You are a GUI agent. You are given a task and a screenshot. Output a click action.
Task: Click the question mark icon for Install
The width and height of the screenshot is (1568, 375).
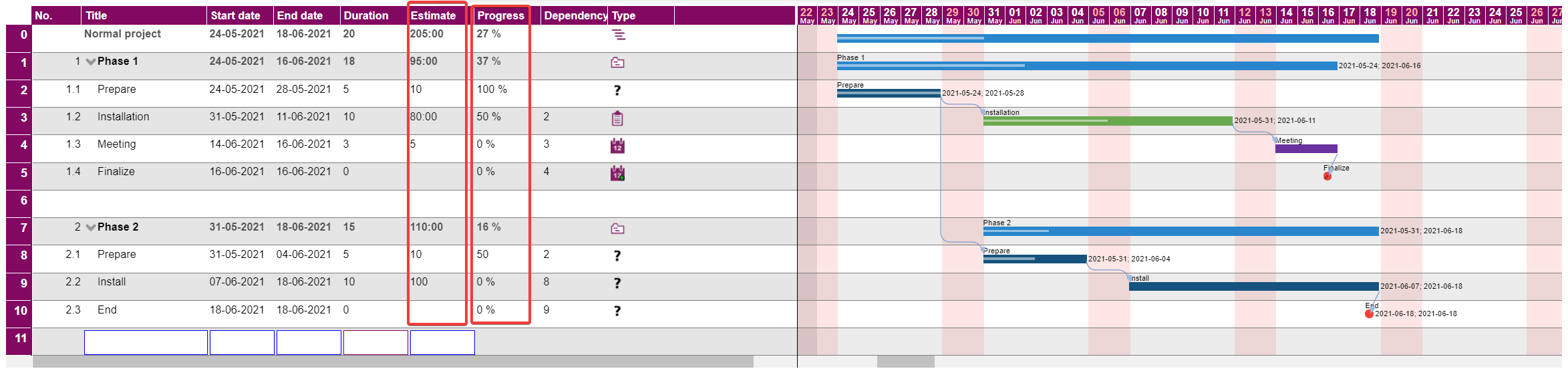tap(617, 283)
